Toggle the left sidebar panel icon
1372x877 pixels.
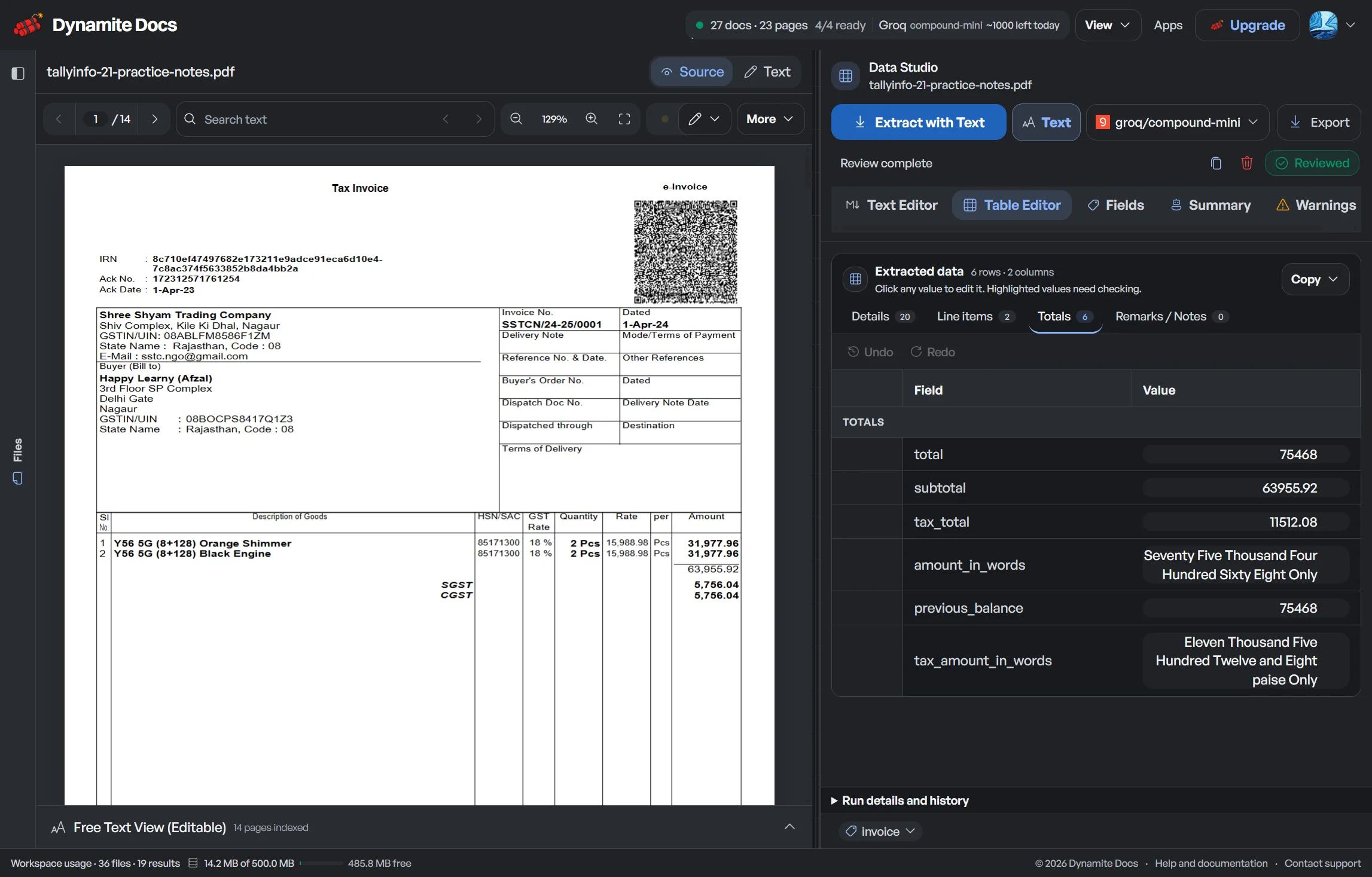coord(18,73)
